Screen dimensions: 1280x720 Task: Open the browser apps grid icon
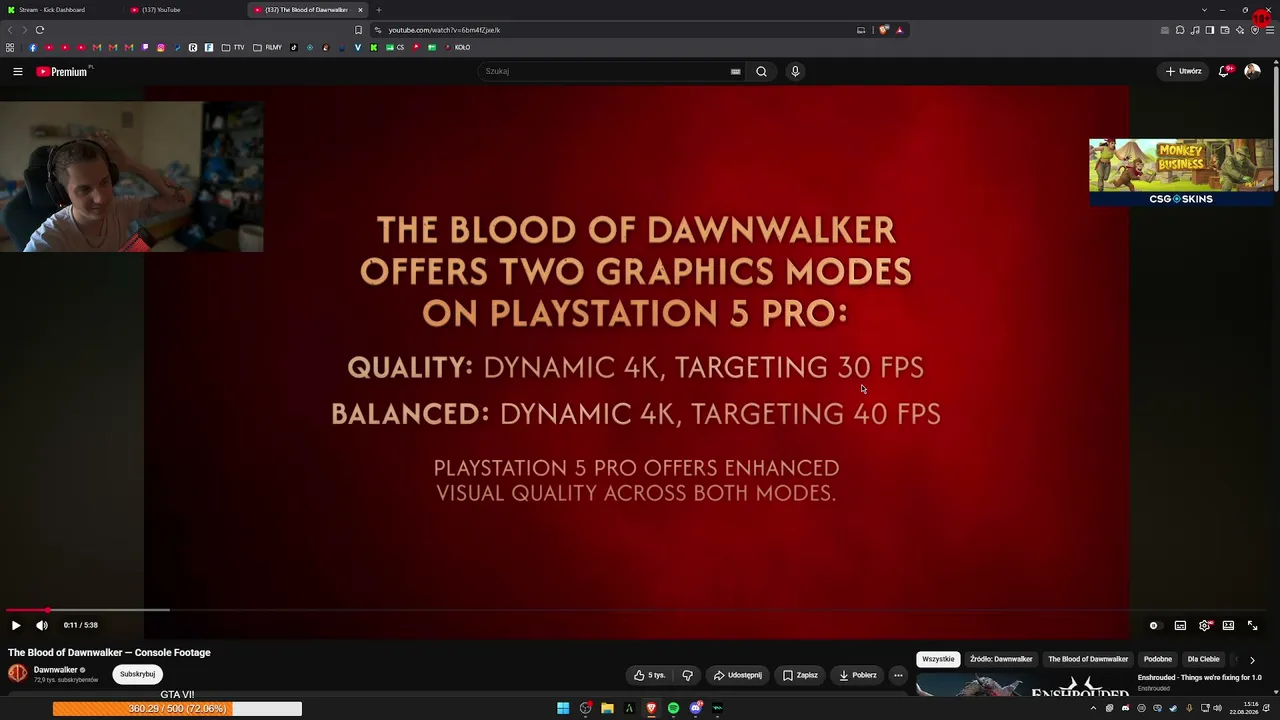point(10,47)
